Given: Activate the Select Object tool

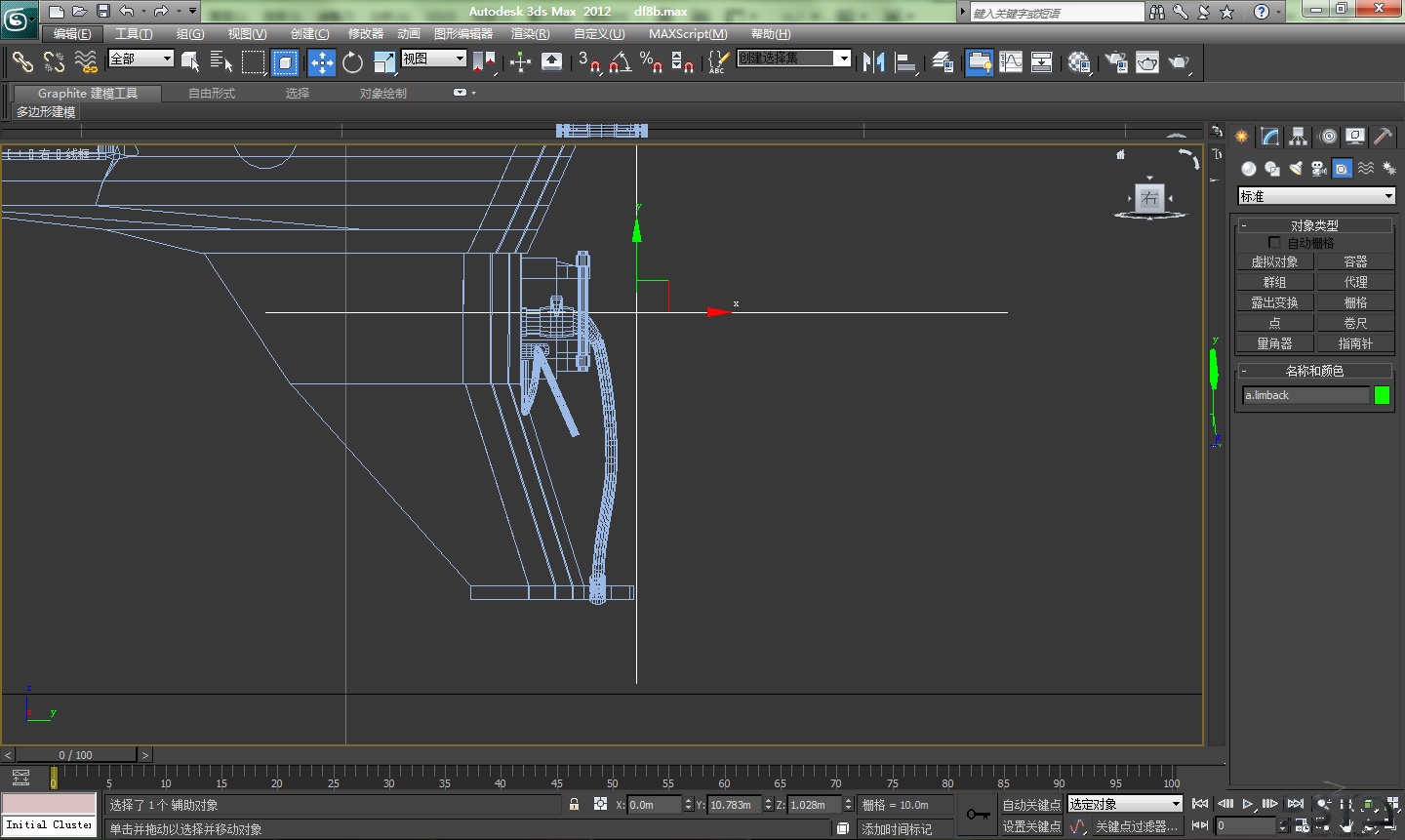Looking at the screenshot, I should click(x=190, y=62).
